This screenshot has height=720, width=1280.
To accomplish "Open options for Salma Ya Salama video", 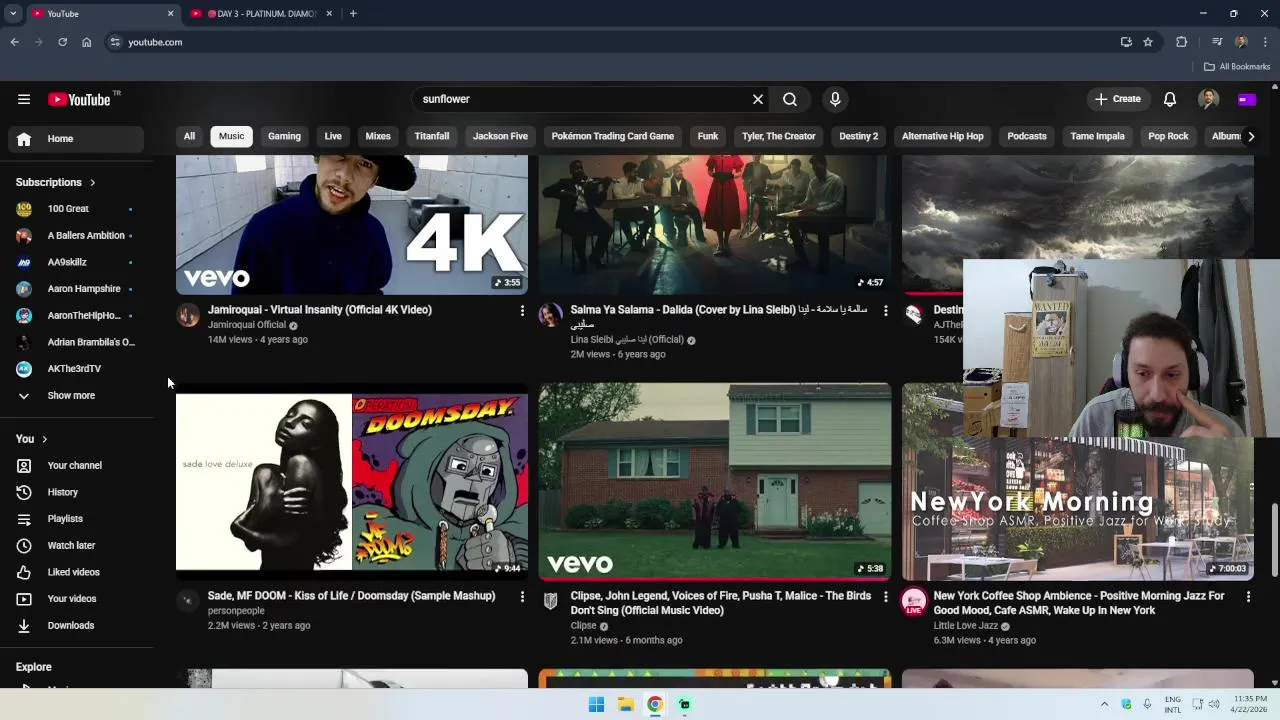I will (885, 311).
